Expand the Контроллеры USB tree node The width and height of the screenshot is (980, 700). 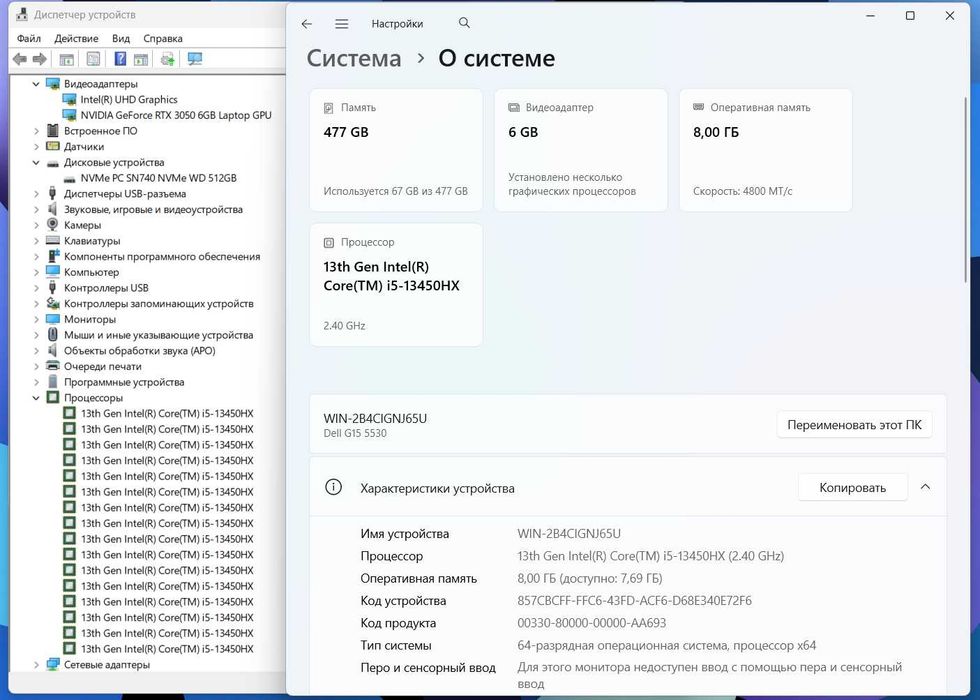click(x=36, y=288)
